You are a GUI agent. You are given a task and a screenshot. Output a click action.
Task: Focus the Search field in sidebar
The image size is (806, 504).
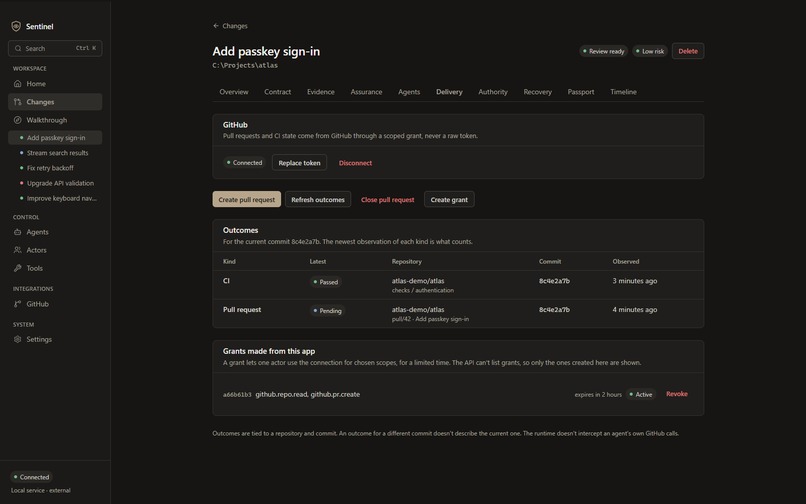click(55, 48)
